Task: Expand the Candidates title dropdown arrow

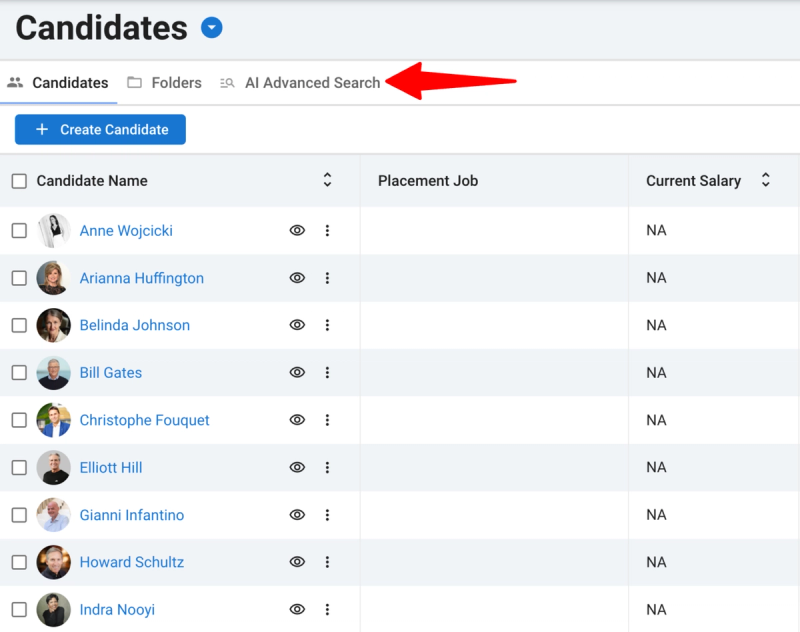Action: (212, 28)
